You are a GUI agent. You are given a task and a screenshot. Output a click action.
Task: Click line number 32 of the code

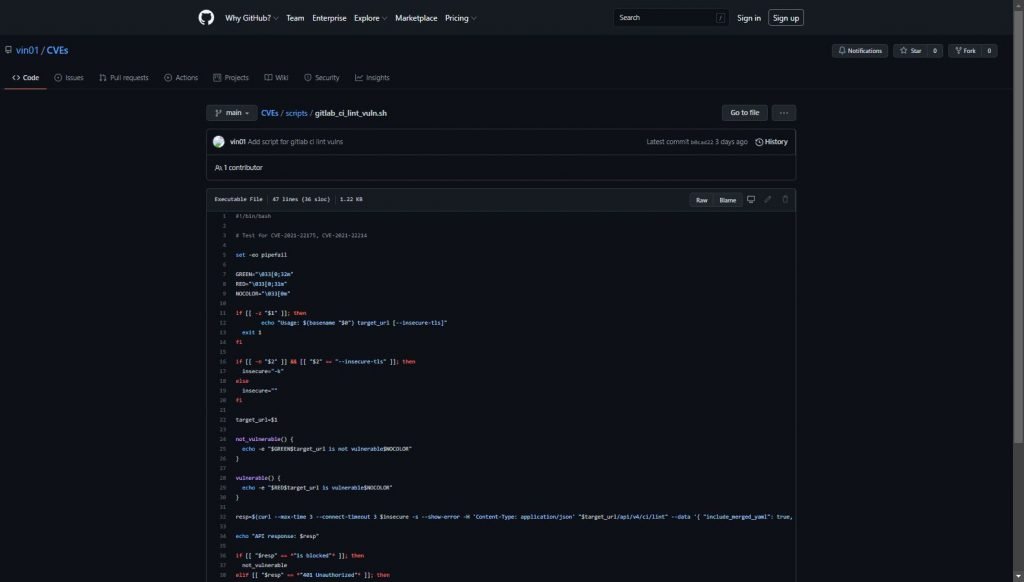pos(223,517)
